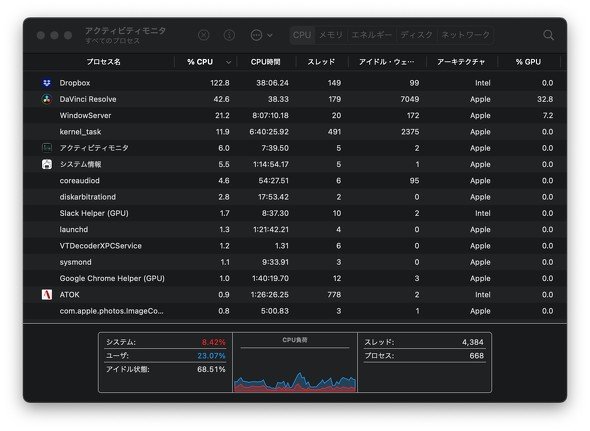The height and width of the screenshot is (431, 590).
Task: Sort by % CPU column header
Action: coord(200,62)
